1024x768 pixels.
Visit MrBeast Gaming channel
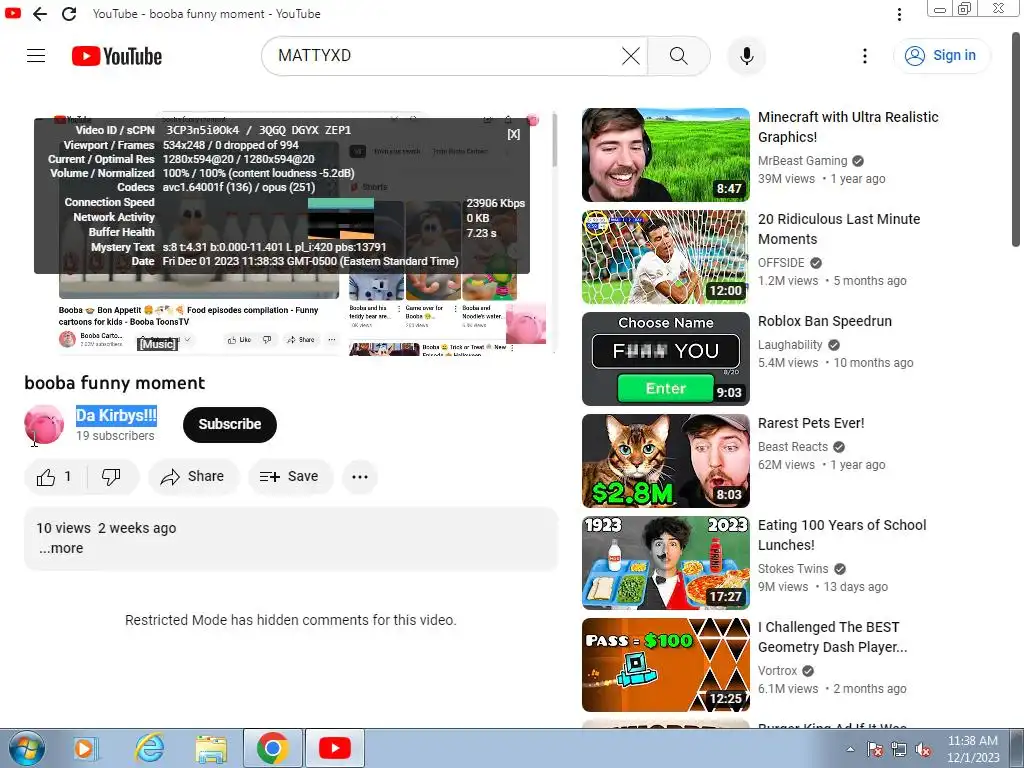[x=803, y=161]
